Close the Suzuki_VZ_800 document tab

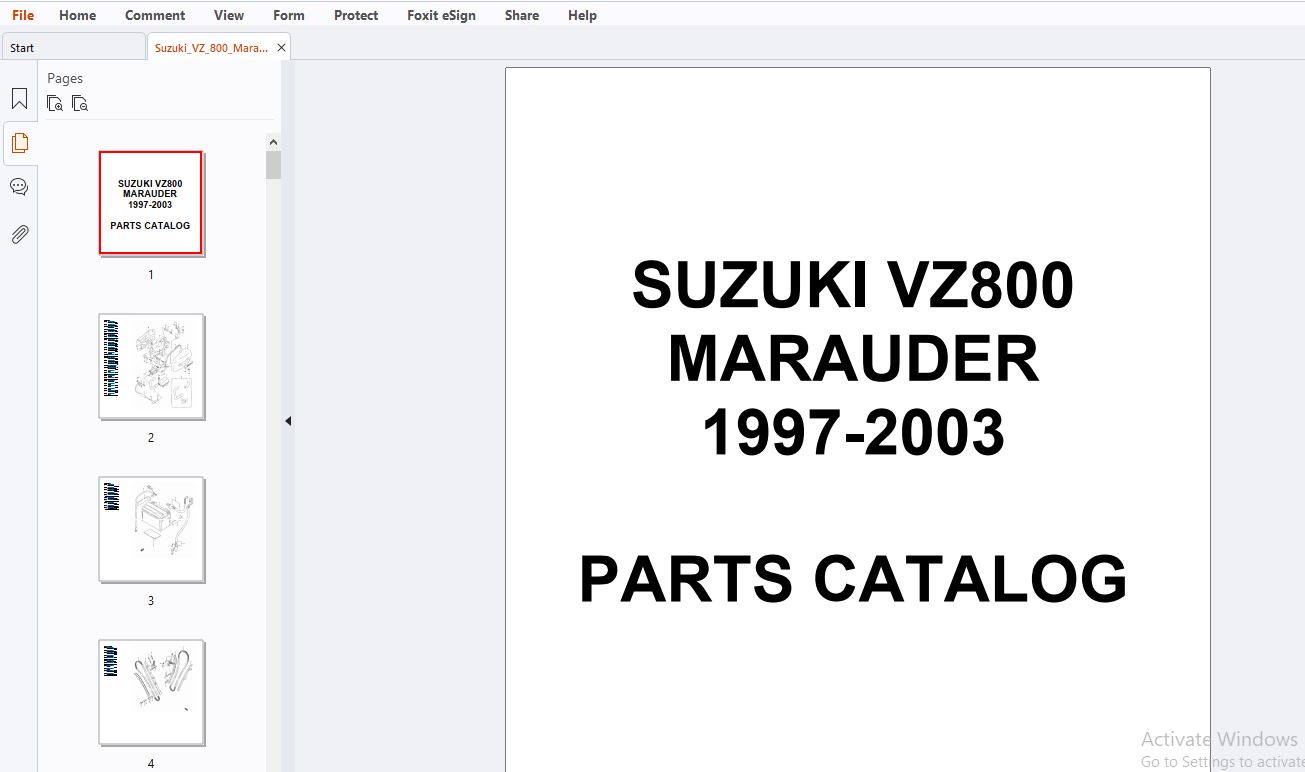[x=281, y=47]
